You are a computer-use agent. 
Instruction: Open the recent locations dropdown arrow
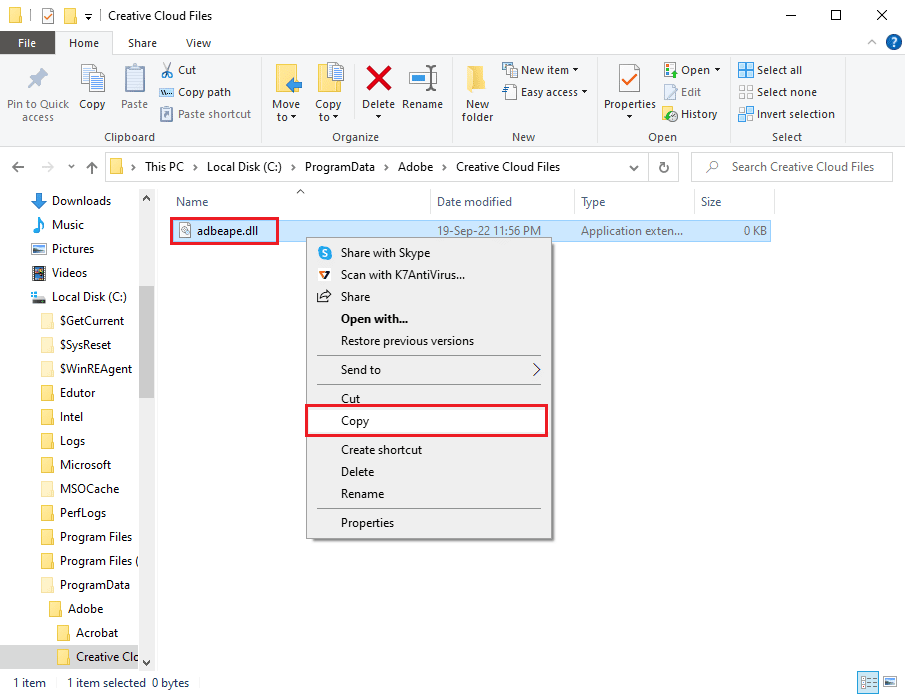pyautogui.click(x=71, y=167)
